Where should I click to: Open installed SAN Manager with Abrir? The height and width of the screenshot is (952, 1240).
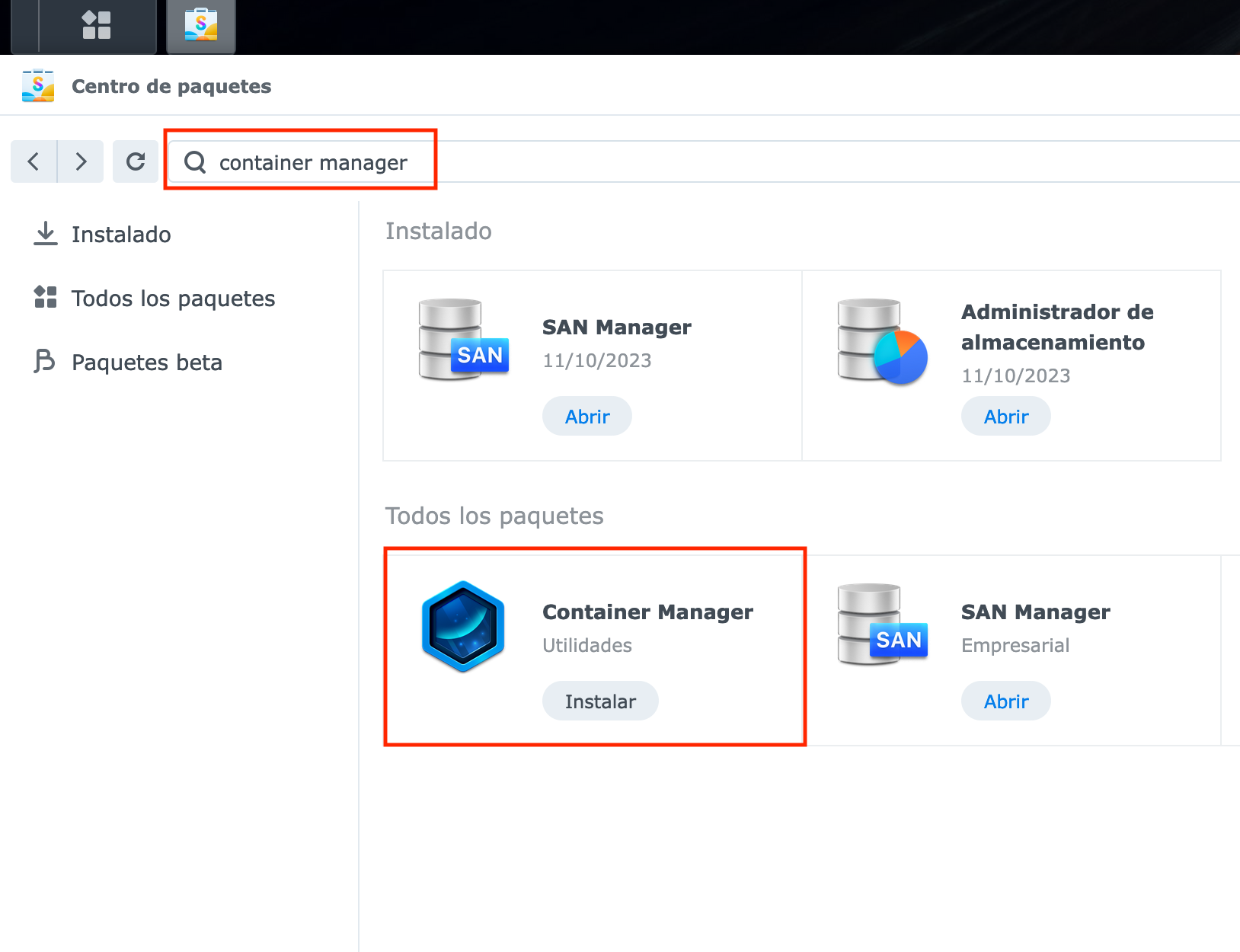tap(587, 417)
